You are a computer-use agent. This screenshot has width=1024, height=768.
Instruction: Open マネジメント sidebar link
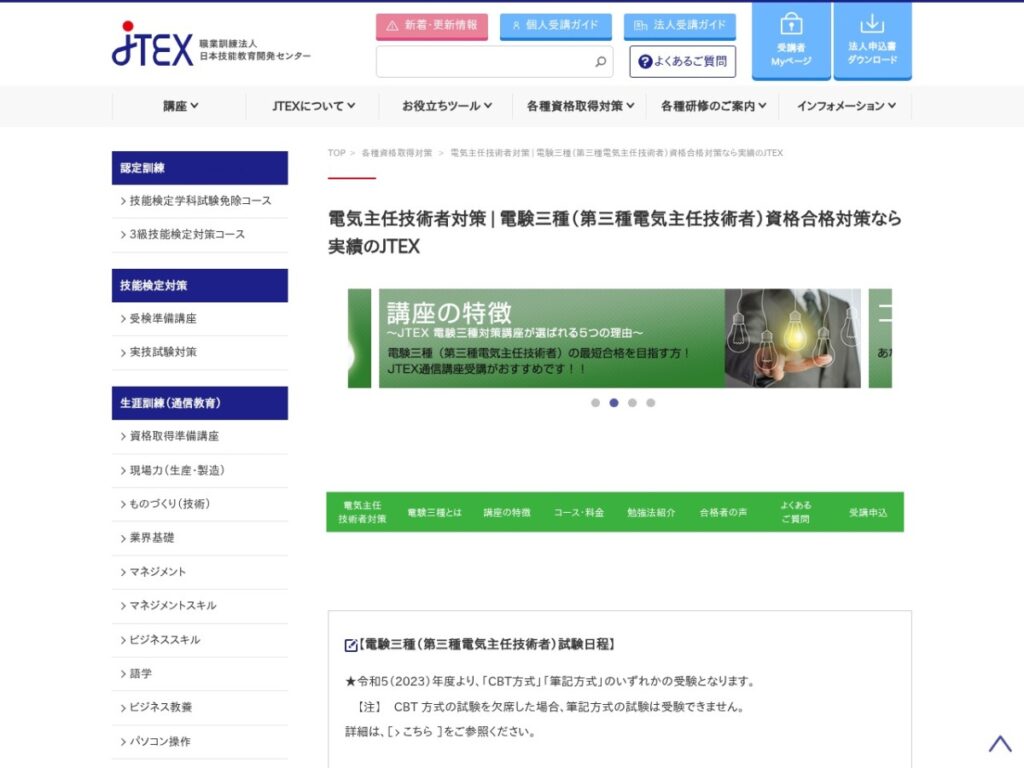click(200, 572)
